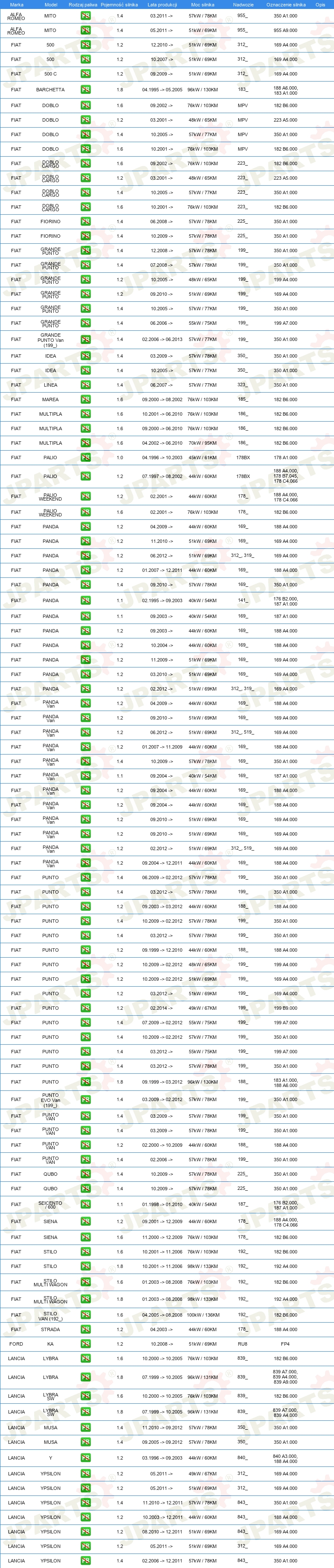
Task: Click fuel icon in FIAT 500 C row
Action: [86, 74]
